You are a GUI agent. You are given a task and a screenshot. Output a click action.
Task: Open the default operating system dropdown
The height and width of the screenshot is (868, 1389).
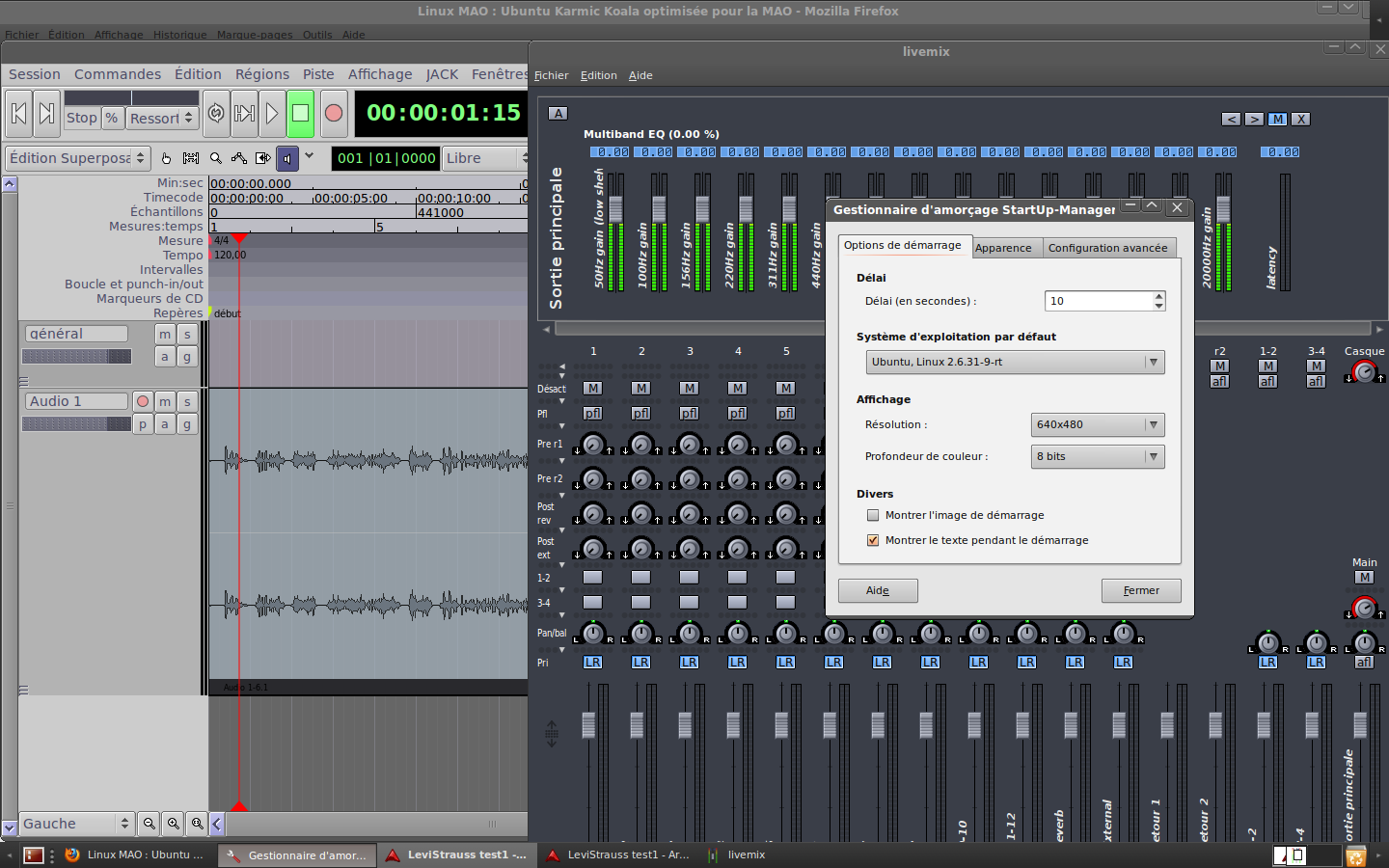[1015, 362]
